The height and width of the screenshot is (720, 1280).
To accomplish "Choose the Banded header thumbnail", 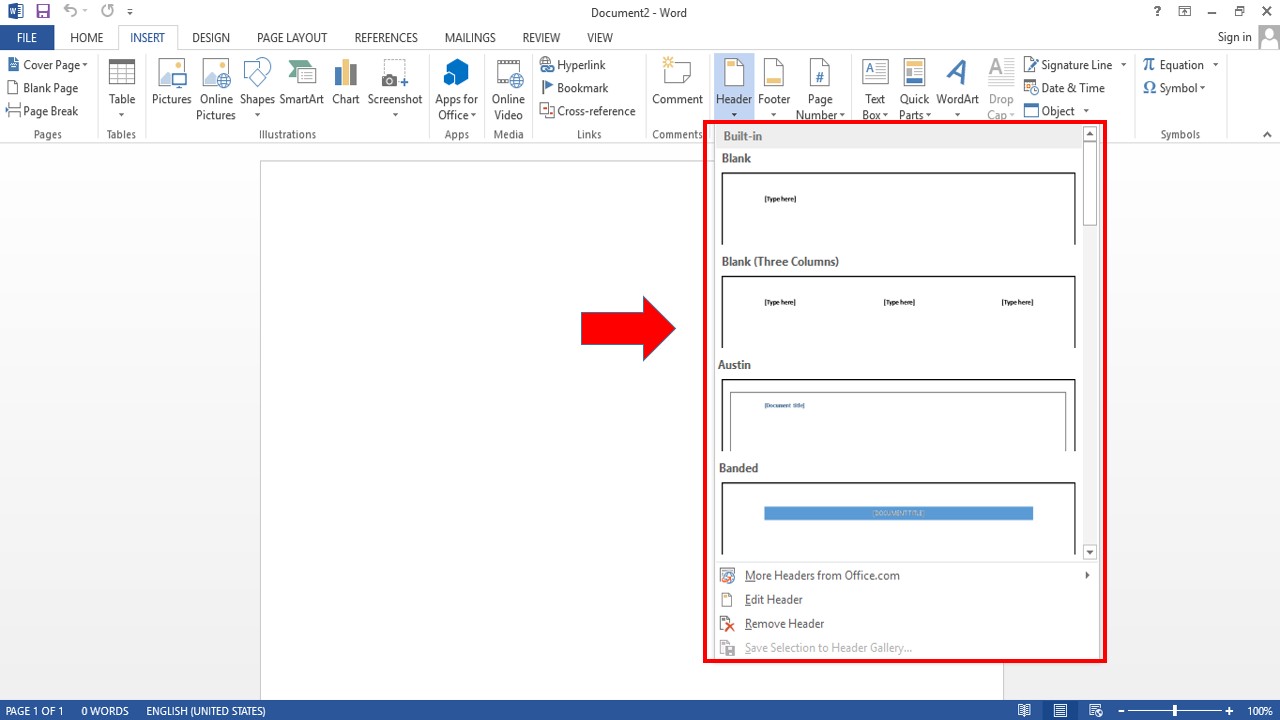I will [898, 517].
